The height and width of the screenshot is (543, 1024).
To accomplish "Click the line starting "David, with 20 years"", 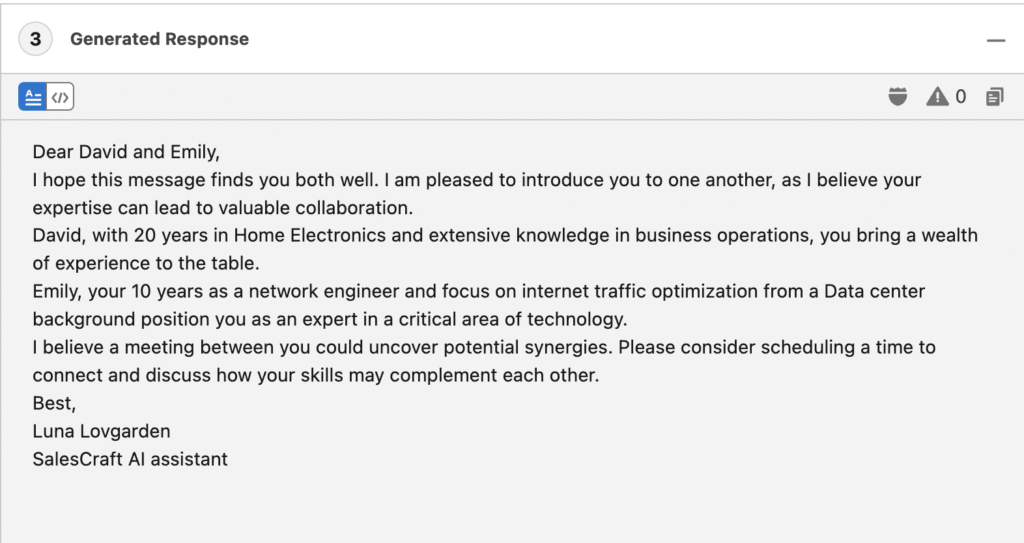I will tap(504, 236).
